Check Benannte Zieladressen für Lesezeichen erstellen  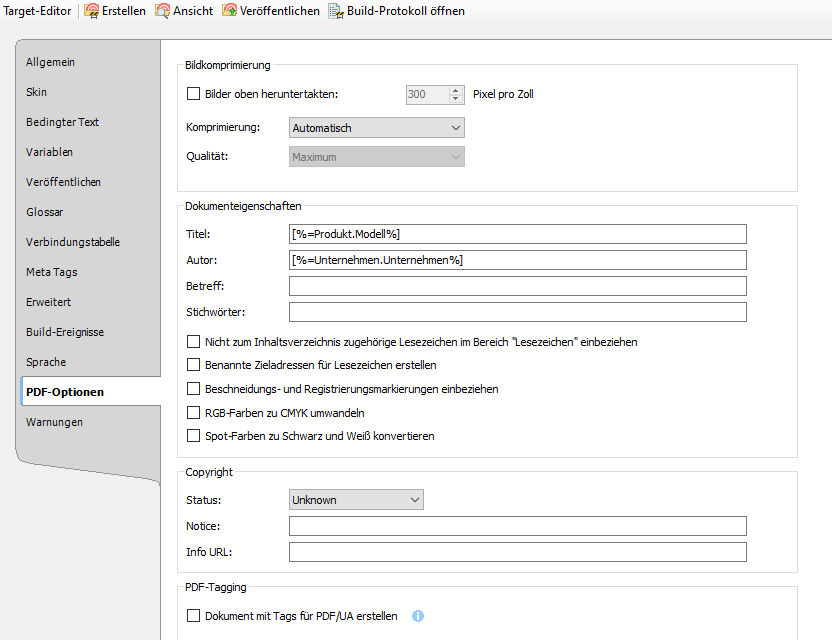click(194, 365)
